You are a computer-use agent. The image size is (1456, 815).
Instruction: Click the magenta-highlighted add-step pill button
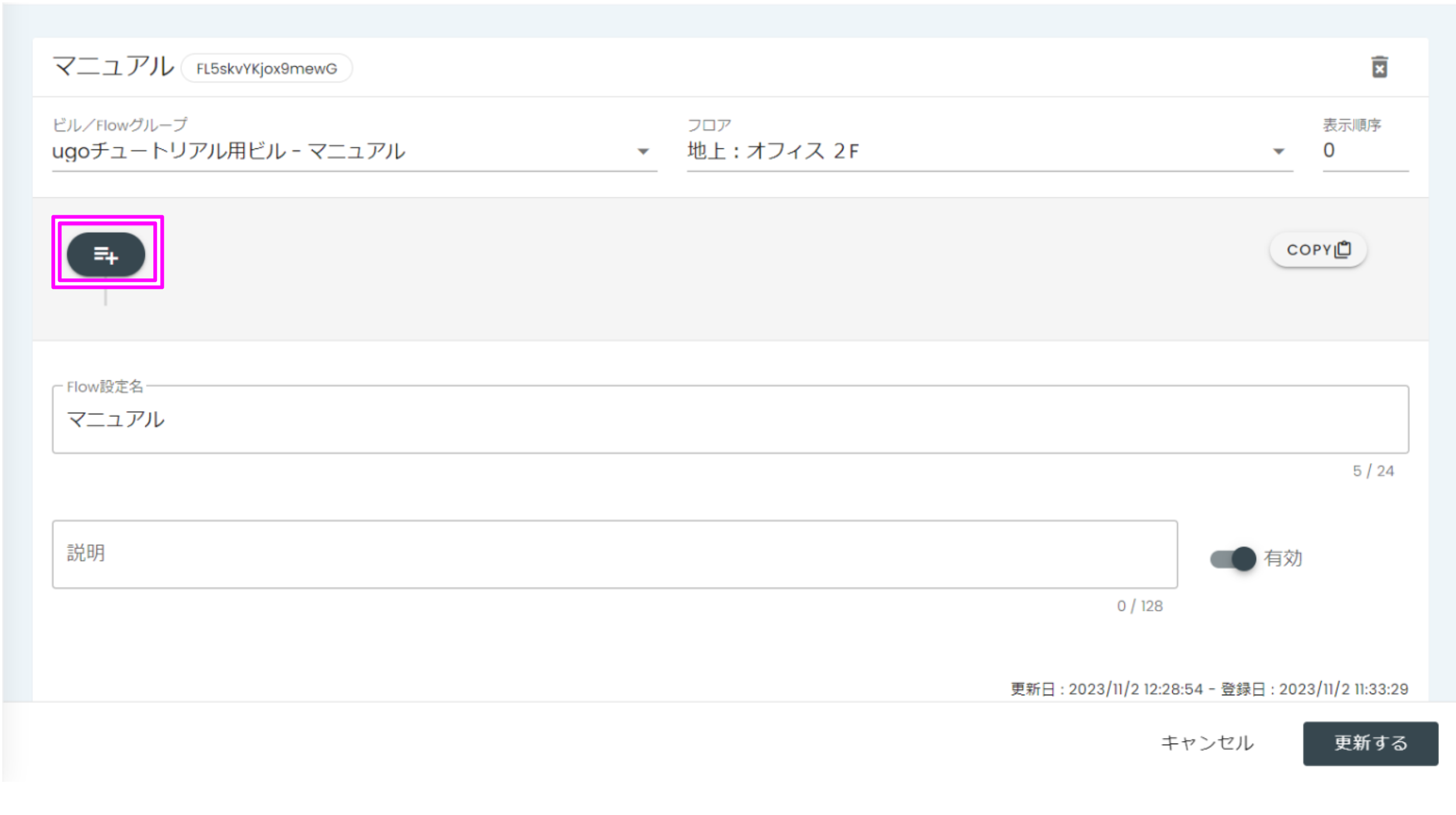(x=107, y=254)
